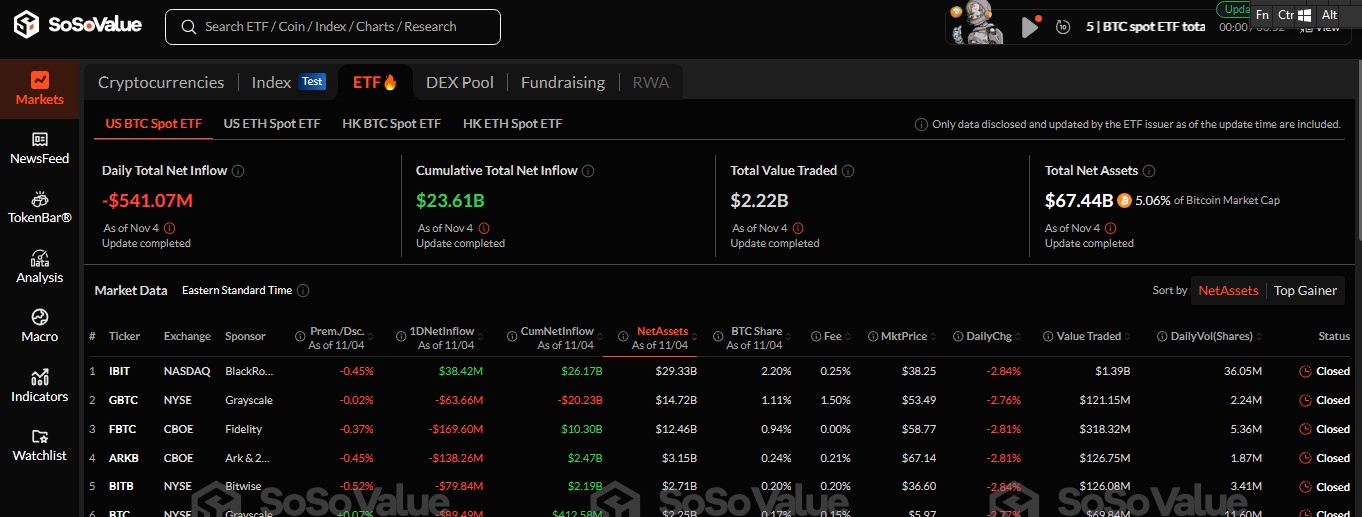This screenshot has width=1362, height=517.
Task: Select US ETH Spot ETF sub-tab
Action: tap(272, 124)
